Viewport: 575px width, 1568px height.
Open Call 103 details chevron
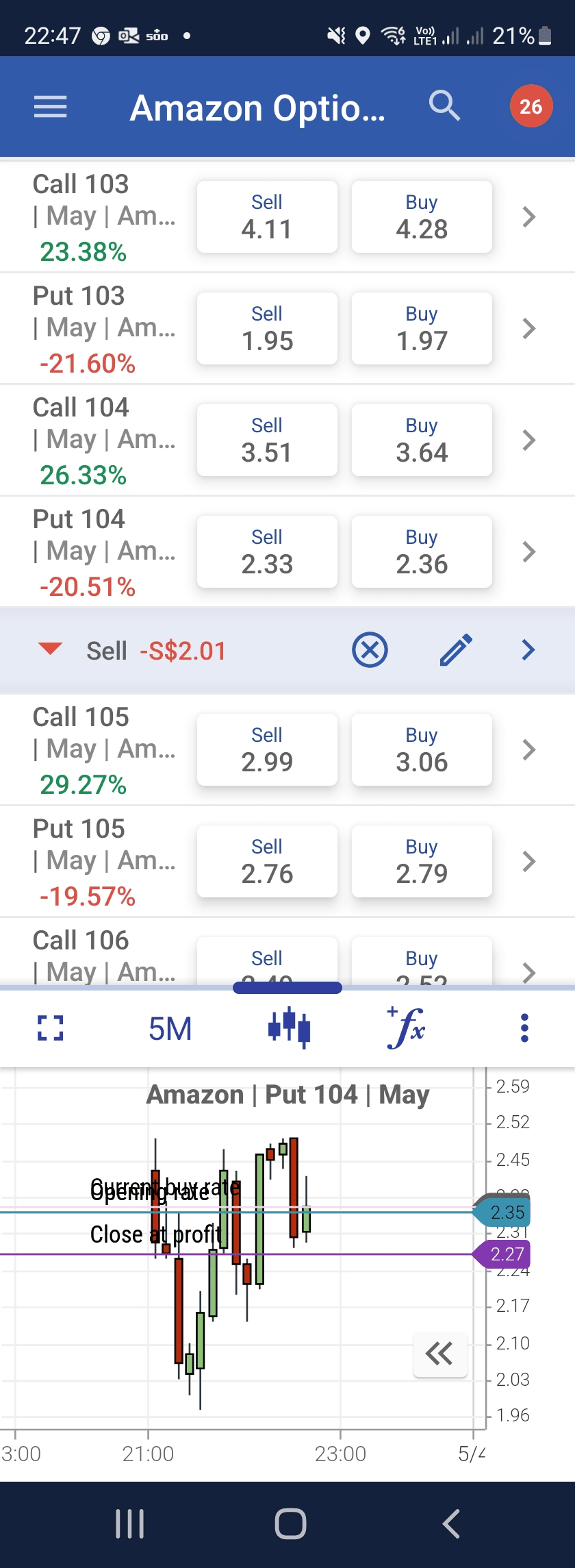[x=528, y=217]
